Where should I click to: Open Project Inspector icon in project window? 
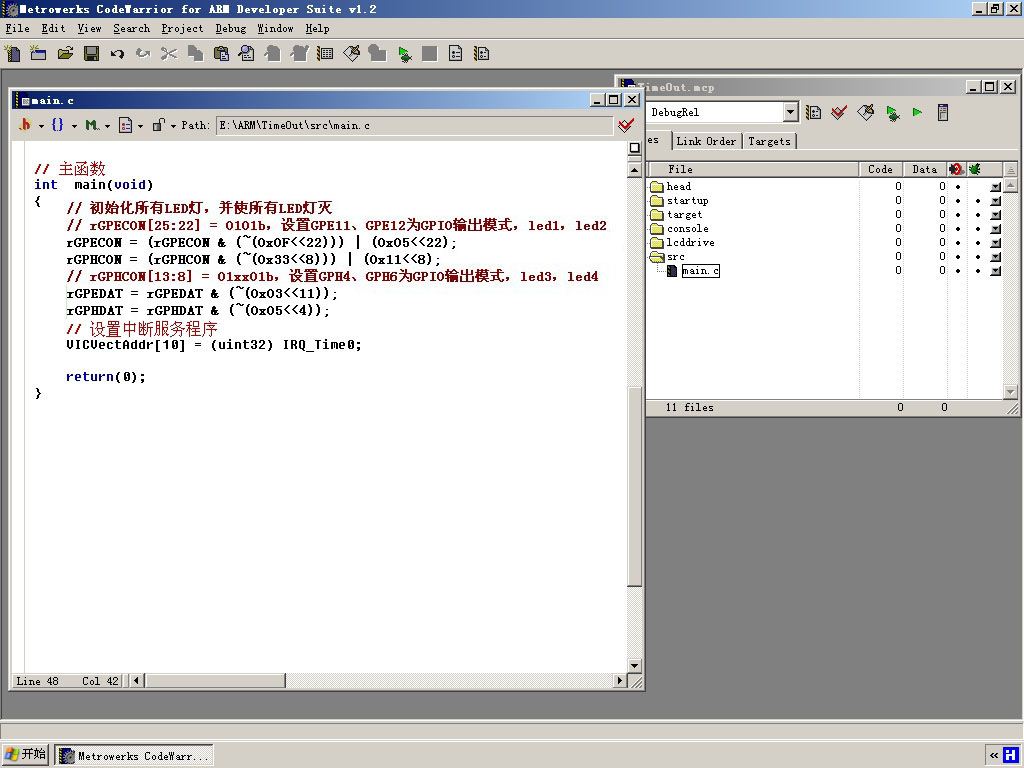click(943, 112)
